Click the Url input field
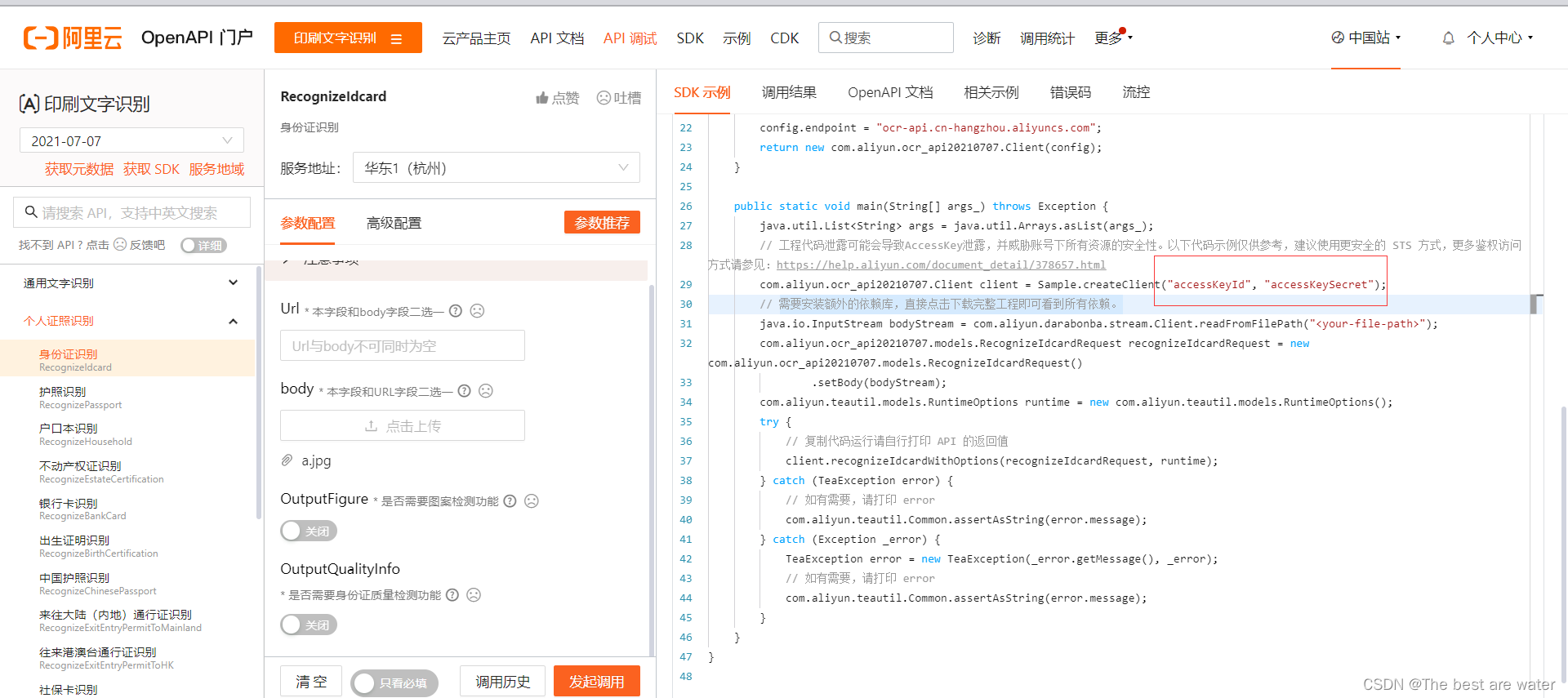 coord(403,345)
